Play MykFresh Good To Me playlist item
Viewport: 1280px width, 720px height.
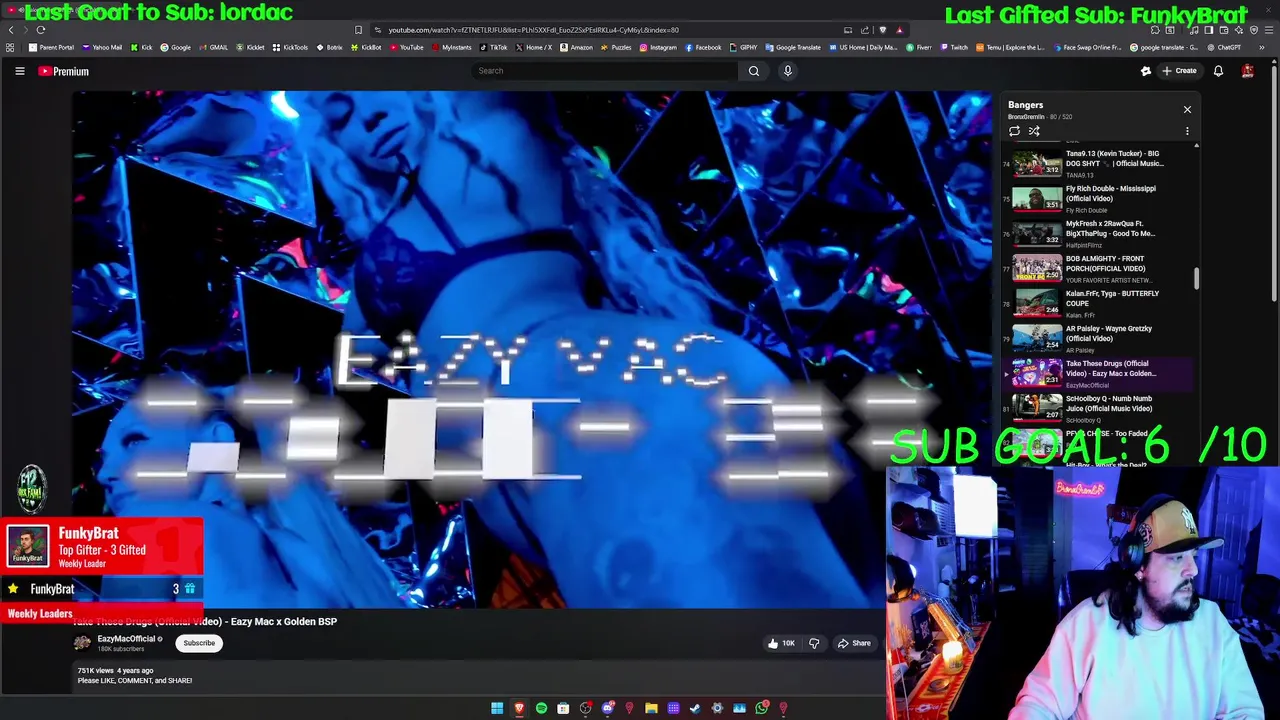[1100, 233]
